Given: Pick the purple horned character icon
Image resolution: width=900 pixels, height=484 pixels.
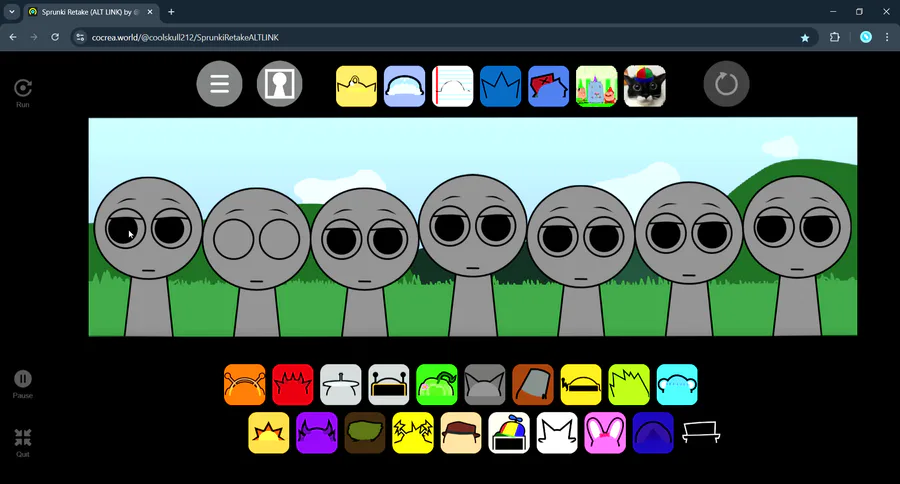Looking at the screenshot, I should (317, 433).
